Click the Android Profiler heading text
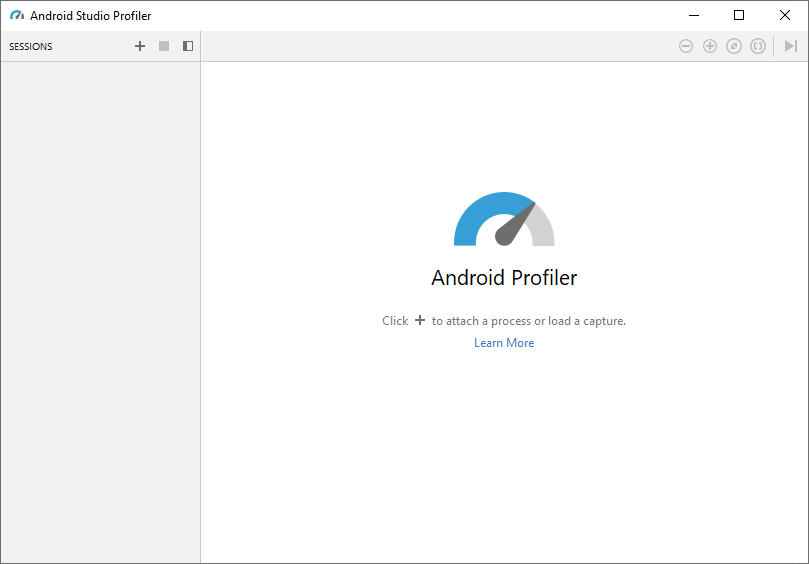 (504, 278)
